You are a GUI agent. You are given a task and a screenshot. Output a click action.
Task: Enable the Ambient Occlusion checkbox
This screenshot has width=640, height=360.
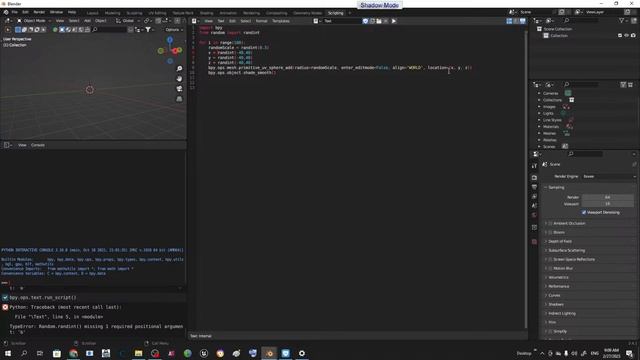[x=550, y=223]
